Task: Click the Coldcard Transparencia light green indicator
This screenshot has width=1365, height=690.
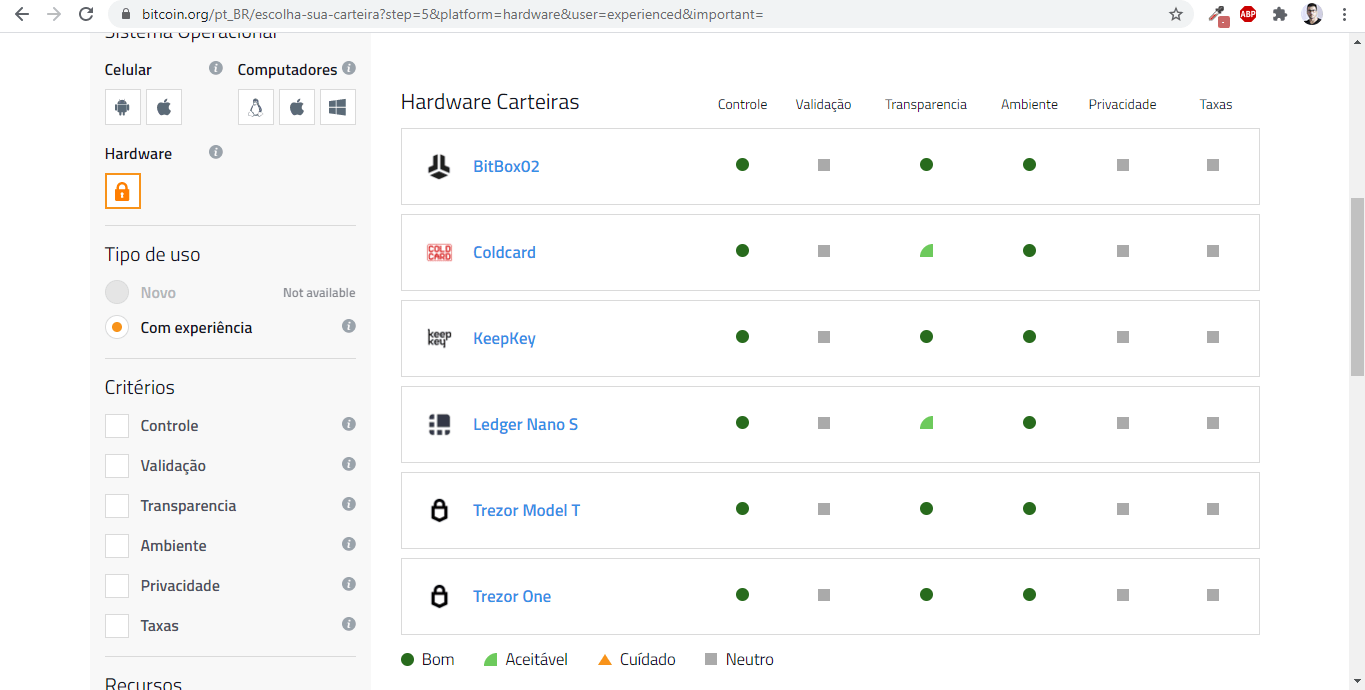Action: click(x=926, y=251)
